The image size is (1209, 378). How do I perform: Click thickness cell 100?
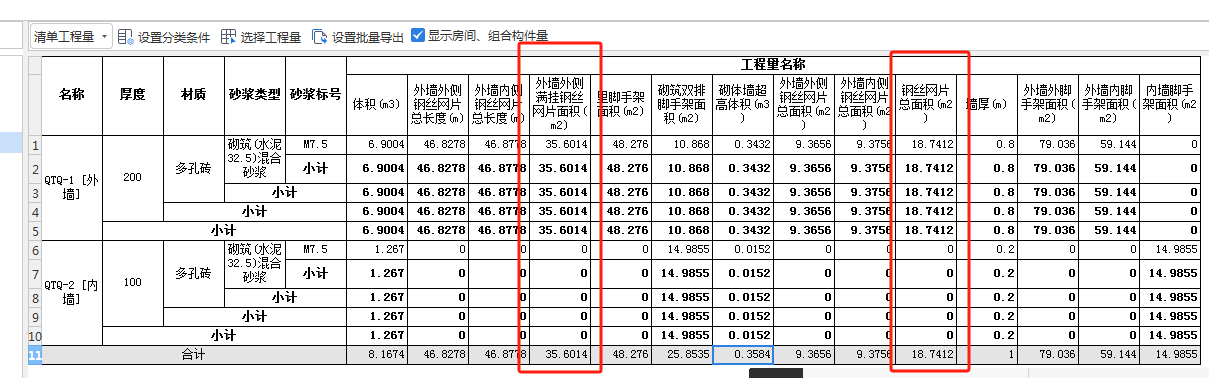tap(133, 282)
